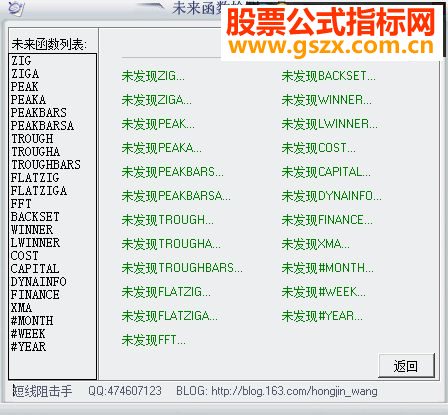Select BACKSET in the function list

coord(35,217)
